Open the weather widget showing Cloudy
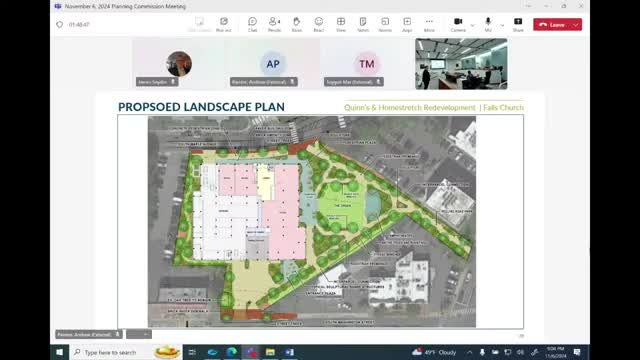The image size is (640, 360). [x=434, y=352]
